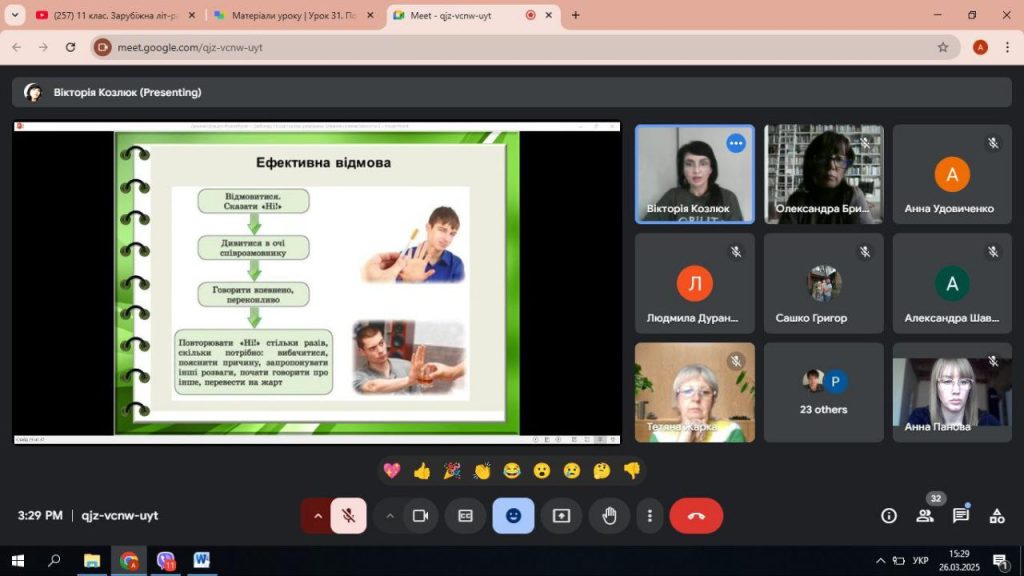Open chat with everyone

961,516
